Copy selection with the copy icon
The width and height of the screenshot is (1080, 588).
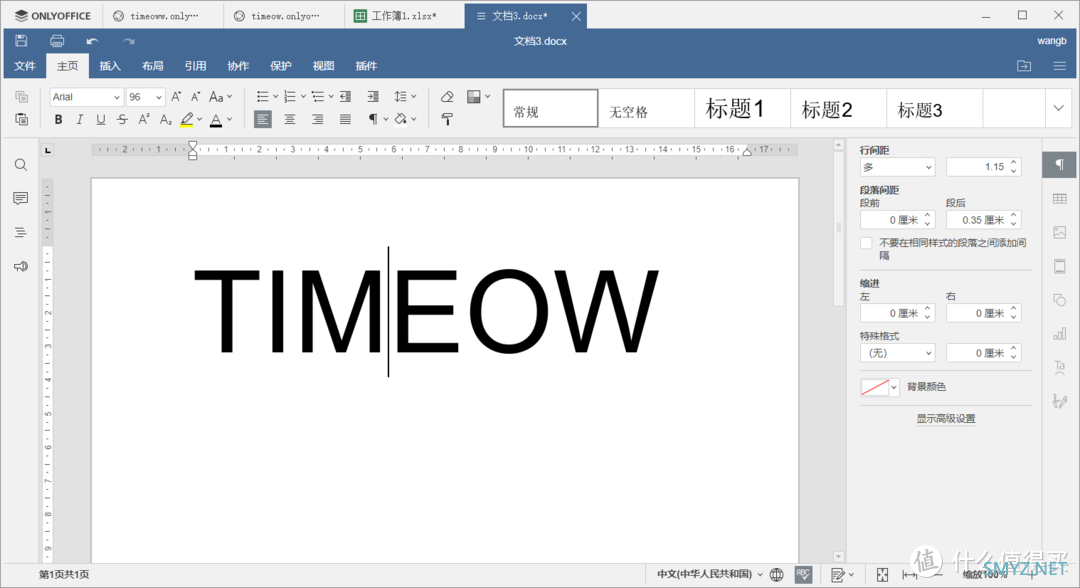pyautogui.click(x=21, y=96)
